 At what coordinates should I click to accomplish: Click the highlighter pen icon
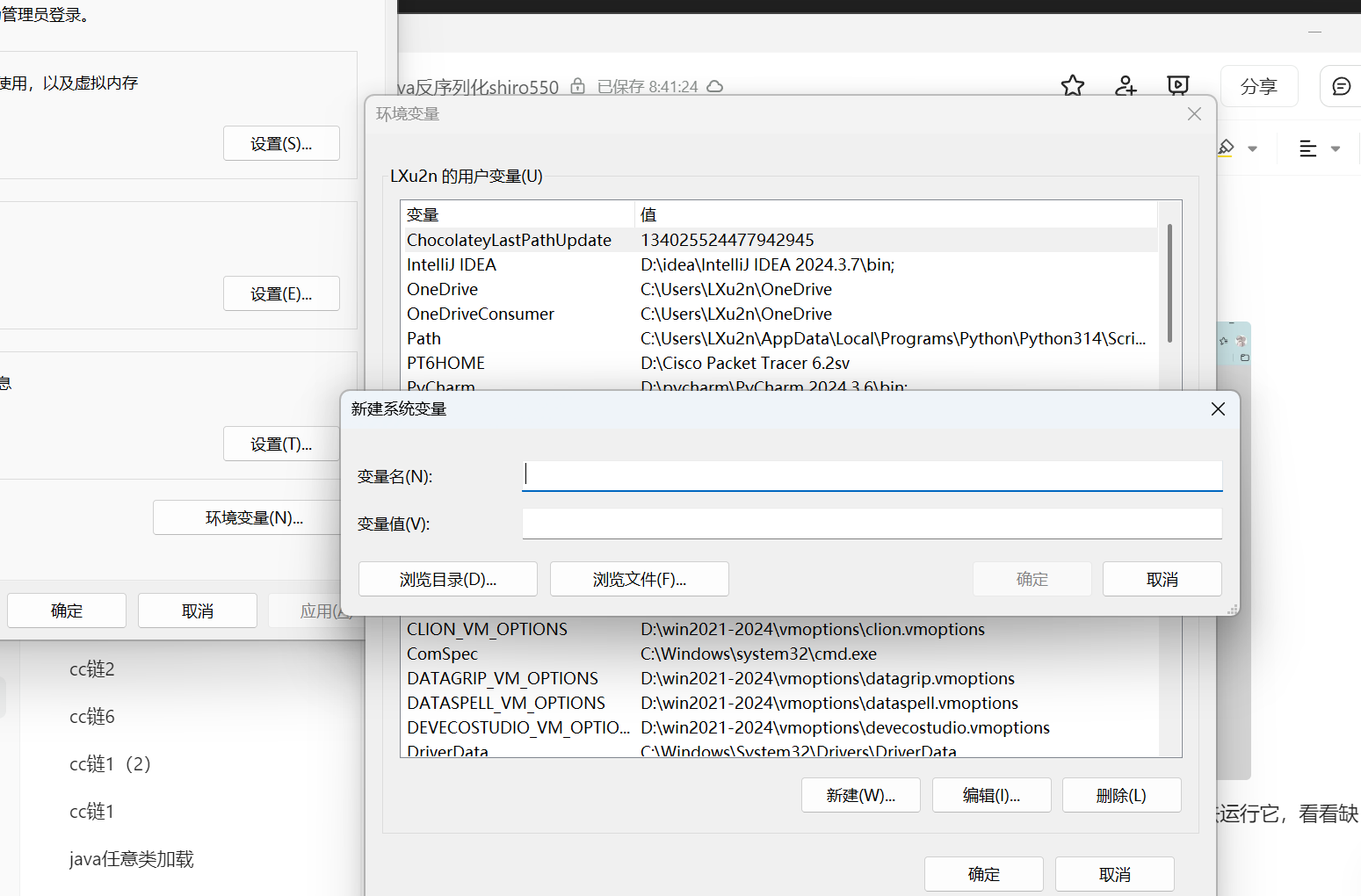point(1227,148)
